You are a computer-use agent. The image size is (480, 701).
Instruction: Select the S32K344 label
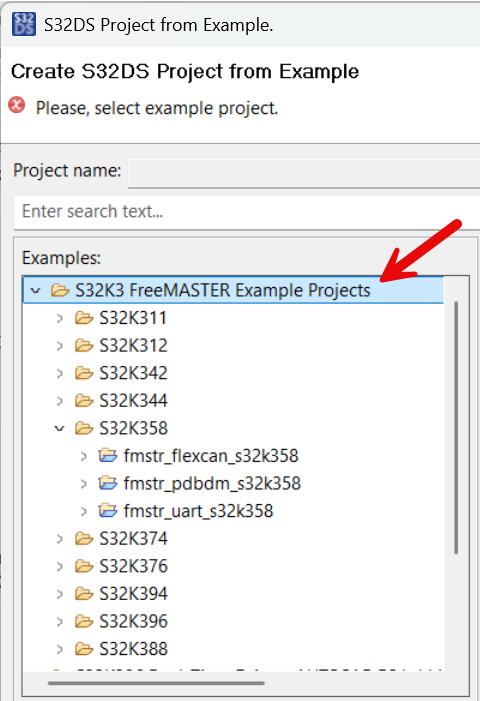click(x=133, y=401)
